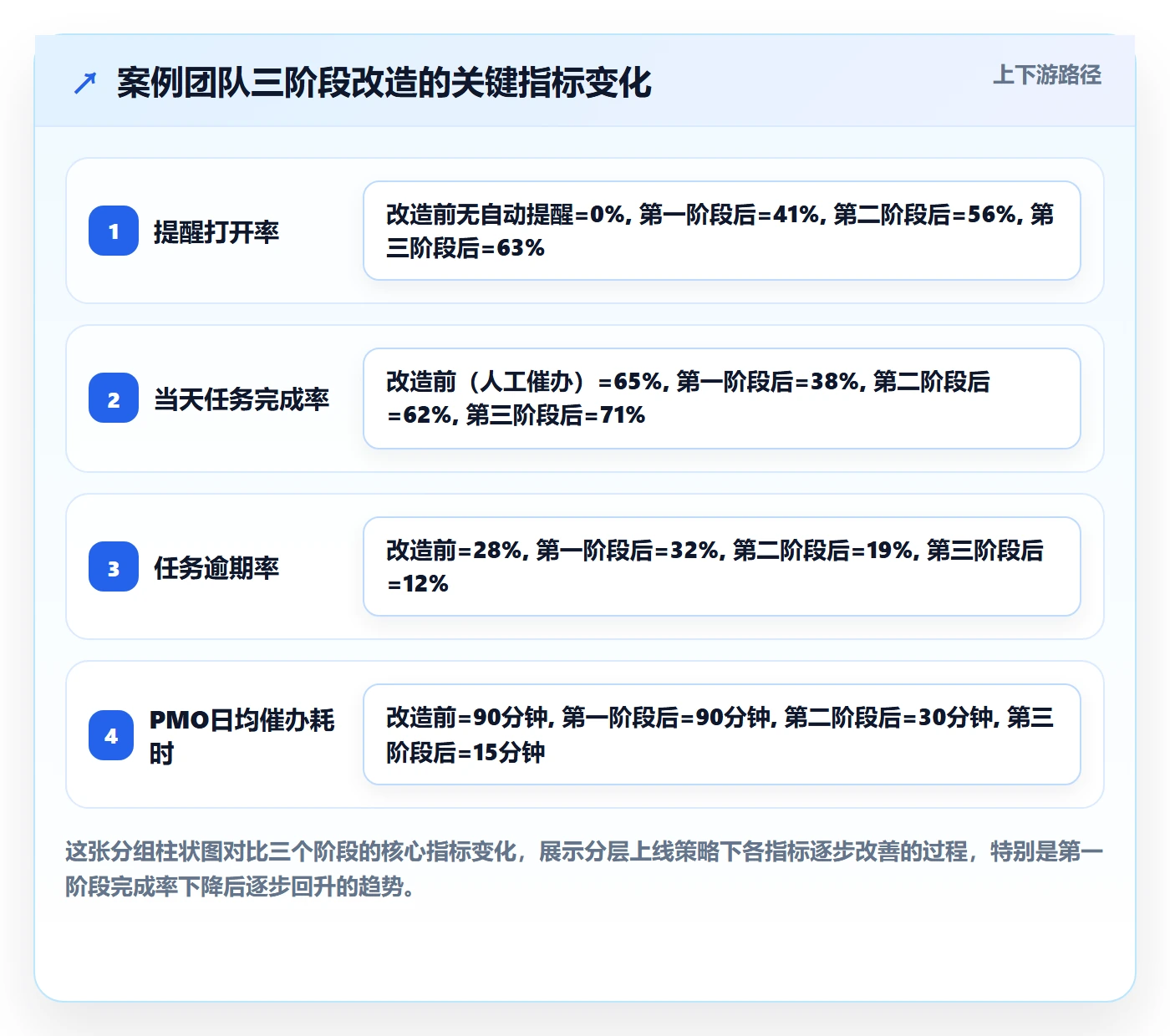The image size is (1170, 1036).
Task: Click the number 3 badge
Action: pyautogui.click(x=114, y=566)
